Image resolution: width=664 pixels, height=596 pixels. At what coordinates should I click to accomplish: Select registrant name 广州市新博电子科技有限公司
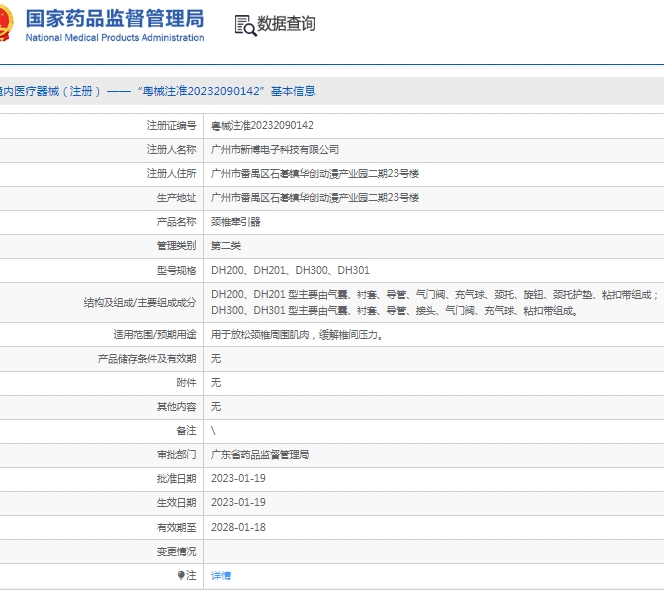[275, 150]
